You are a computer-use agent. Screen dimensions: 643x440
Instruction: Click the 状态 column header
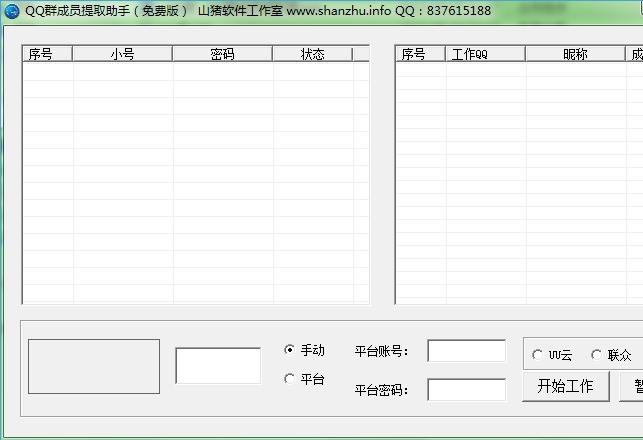click(x=312, y=54)
